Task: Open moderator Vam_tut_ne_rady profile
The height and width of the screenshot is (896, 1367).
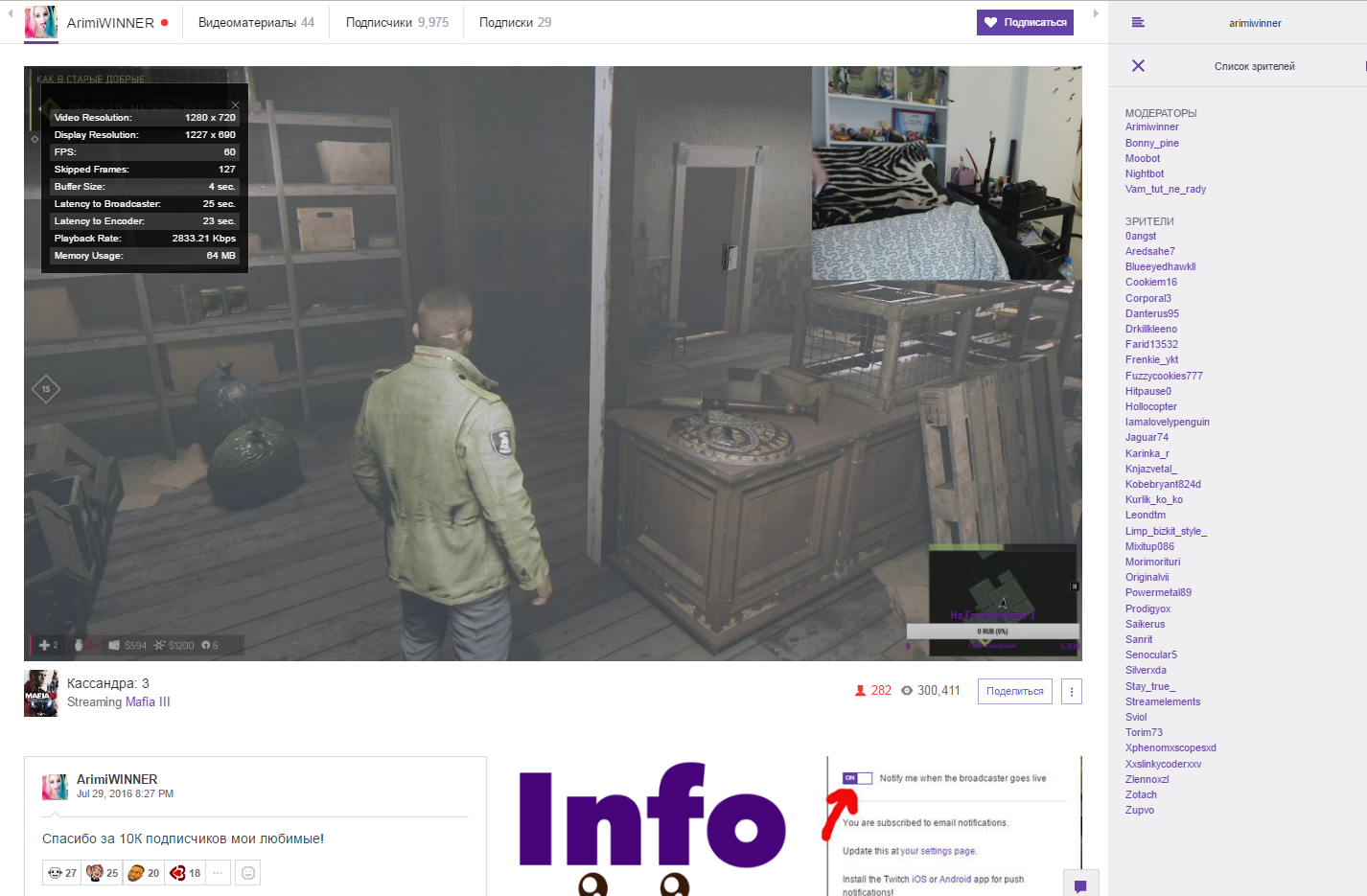Action: point(1166,189)
